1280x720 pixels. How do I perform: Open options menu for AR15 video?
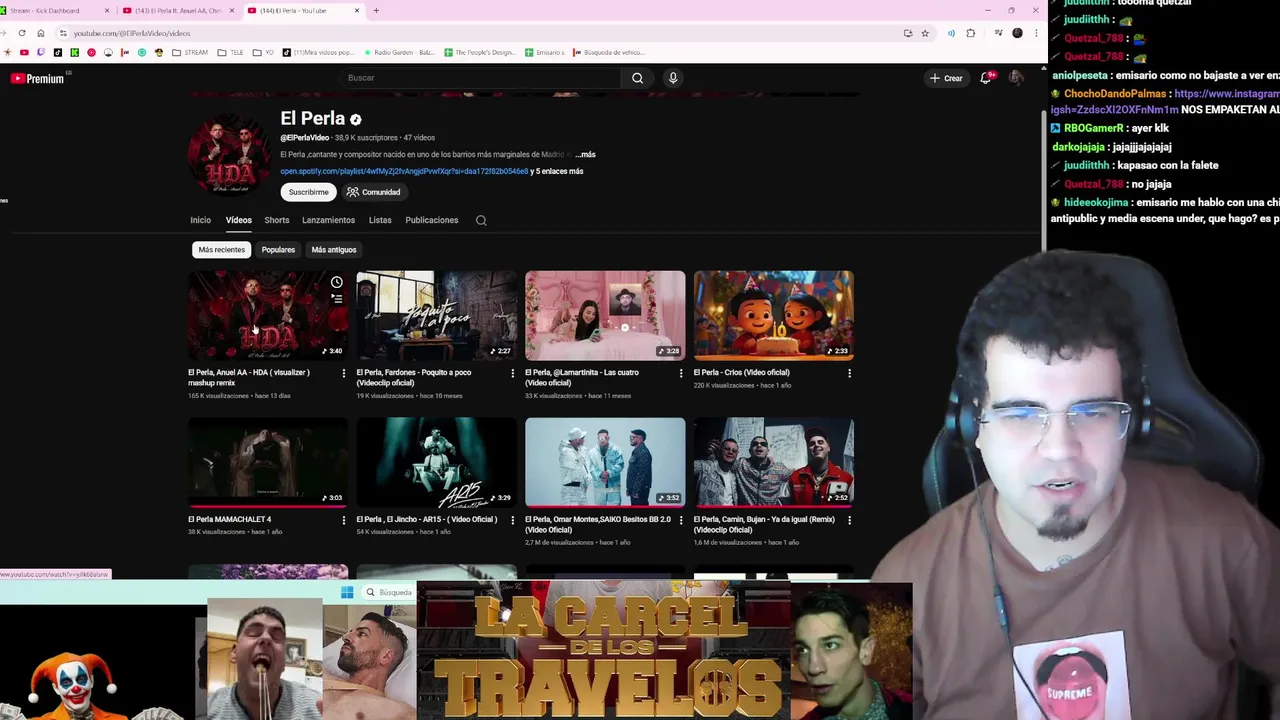point(512,520)
